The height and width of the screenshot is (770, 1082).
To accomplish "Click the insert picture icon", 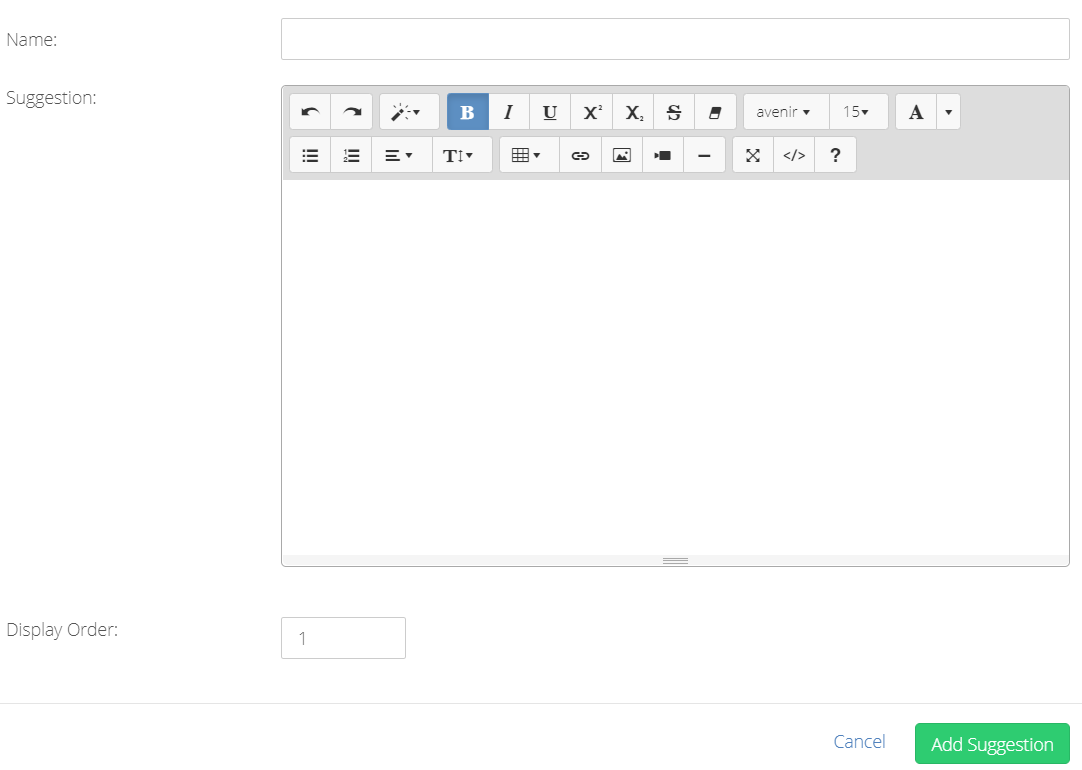I will tap(622, 155).
